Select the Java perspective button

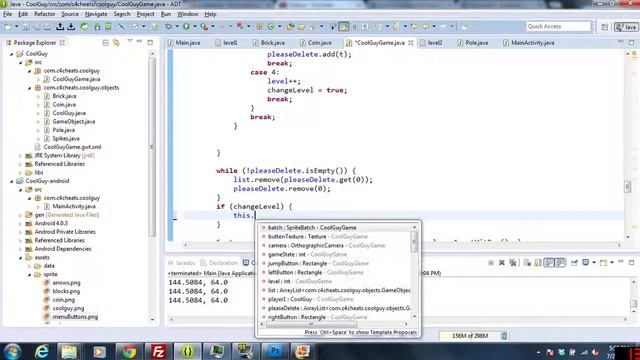pos(627,27)
